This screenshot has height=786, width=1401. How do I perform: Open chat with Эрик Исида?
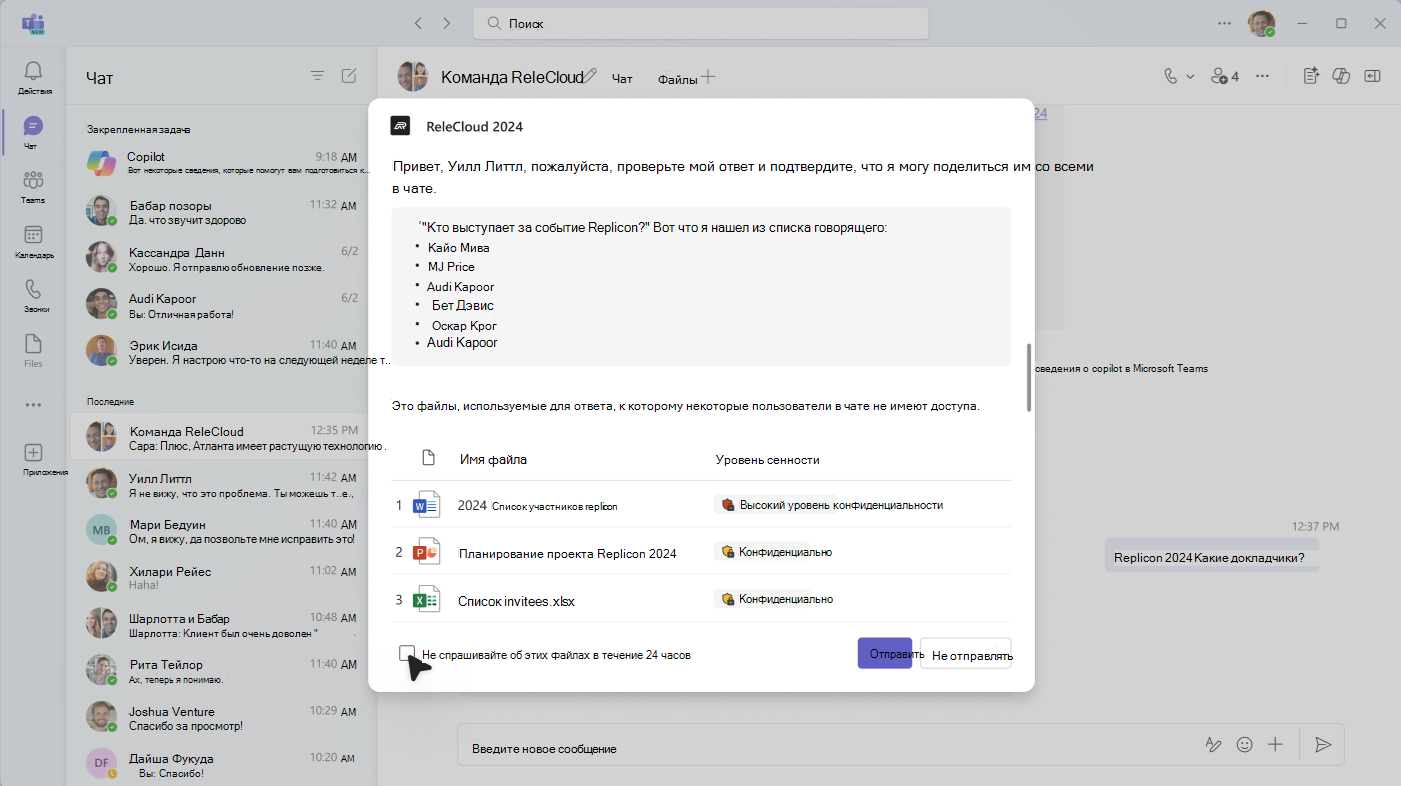click(x=221, y=351)
